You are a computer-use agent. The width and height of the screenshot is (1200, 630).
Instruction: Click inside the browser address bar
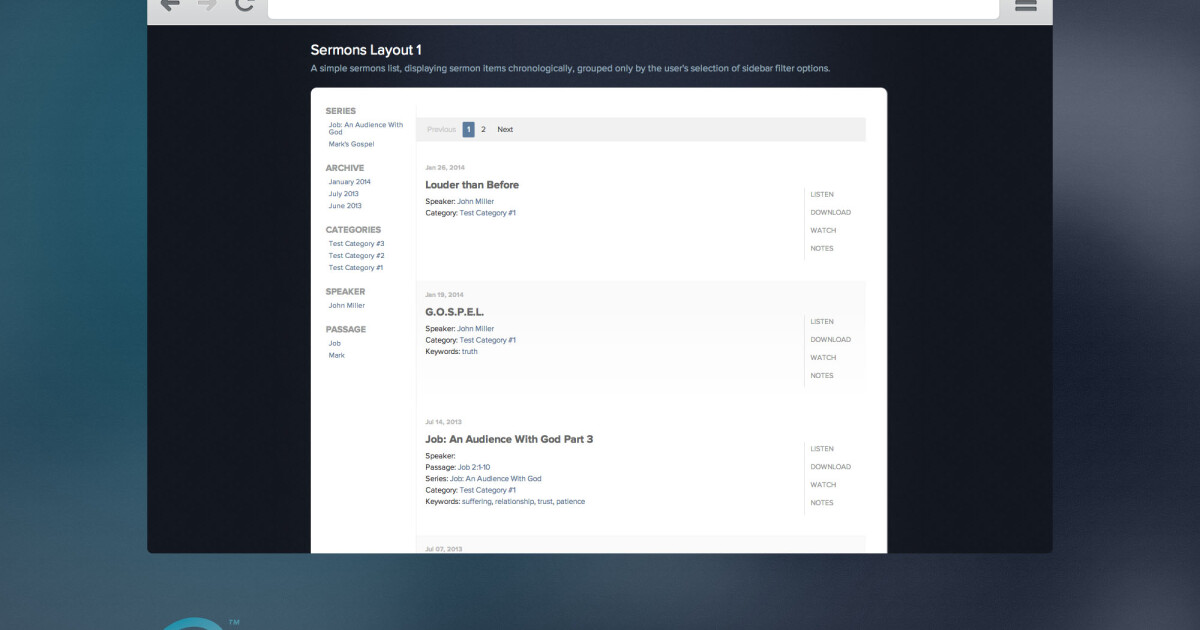(633, 7)
